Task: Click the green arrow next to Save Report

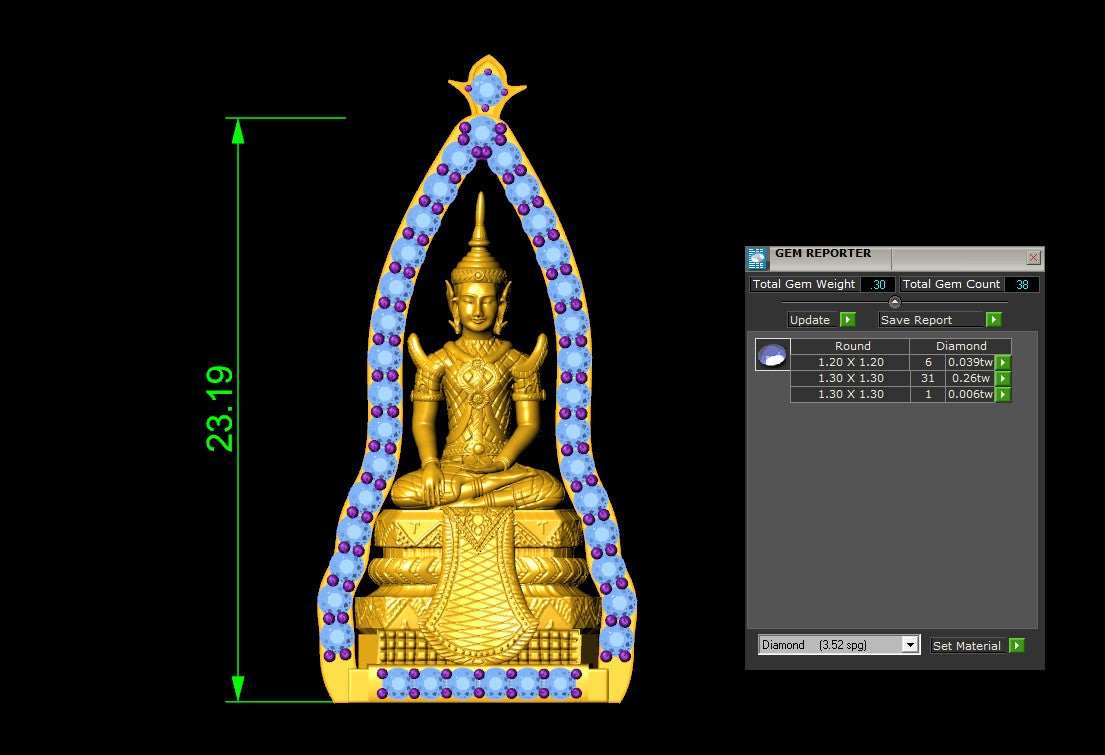Action: (x=994, y=319)
